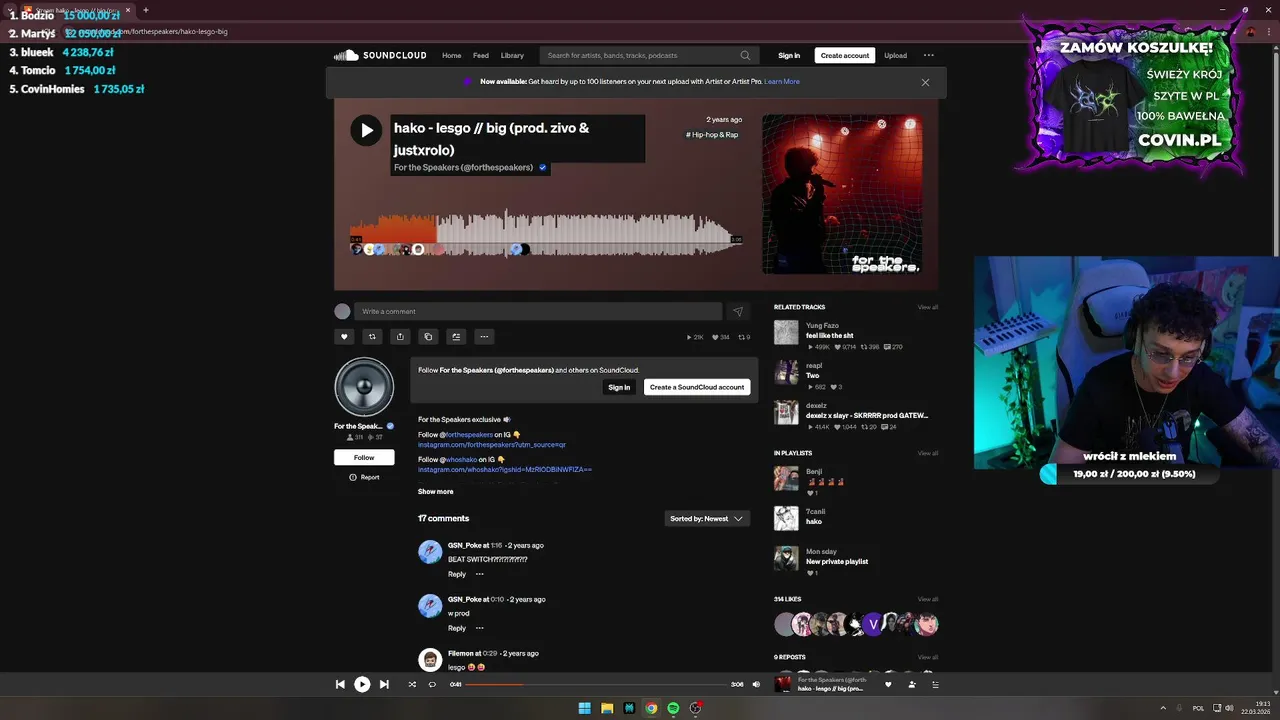Follow artist via player bar icon
Image resolution: width=1280 pixels, height=720 pixels.
coord(912,684)
